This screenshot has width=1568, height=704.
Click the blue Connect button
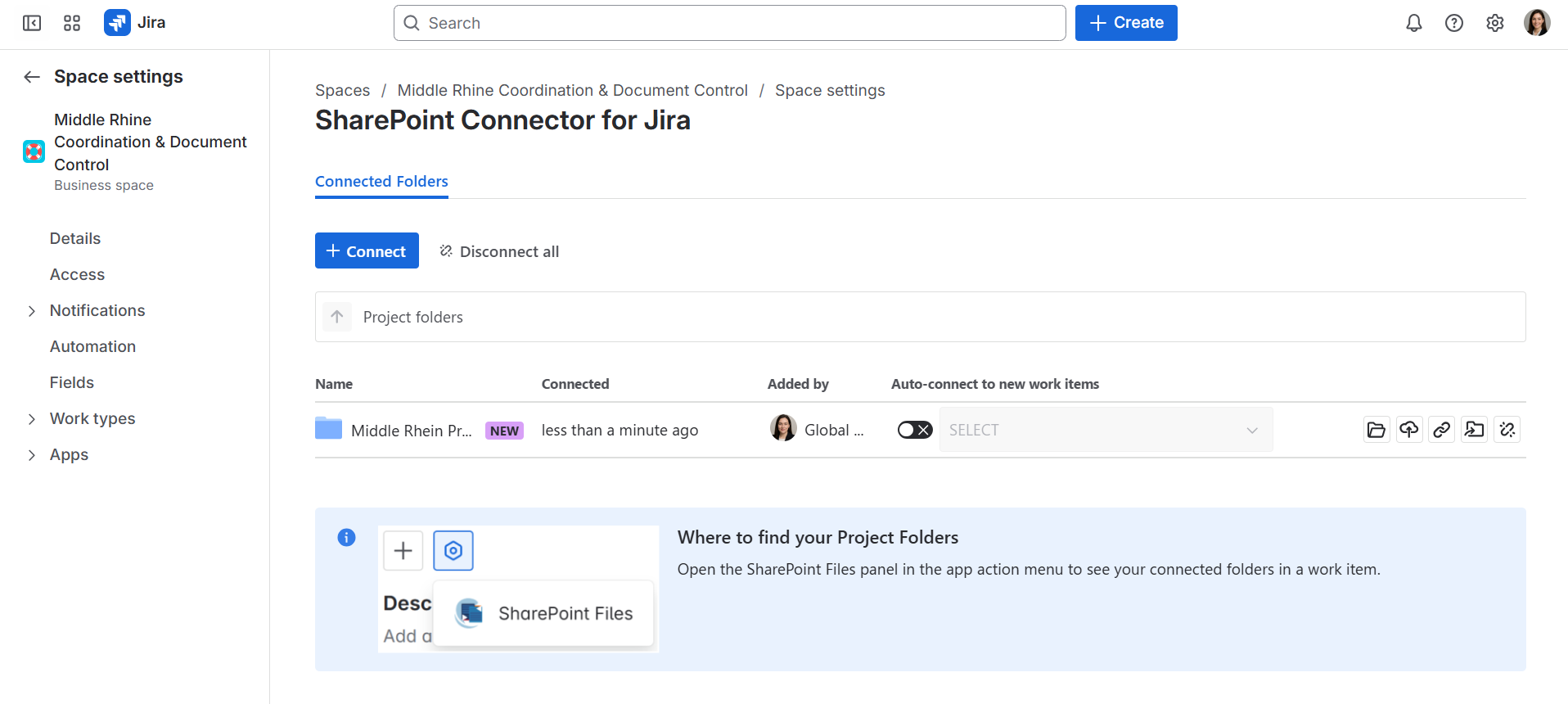click(x=367, y=251)
